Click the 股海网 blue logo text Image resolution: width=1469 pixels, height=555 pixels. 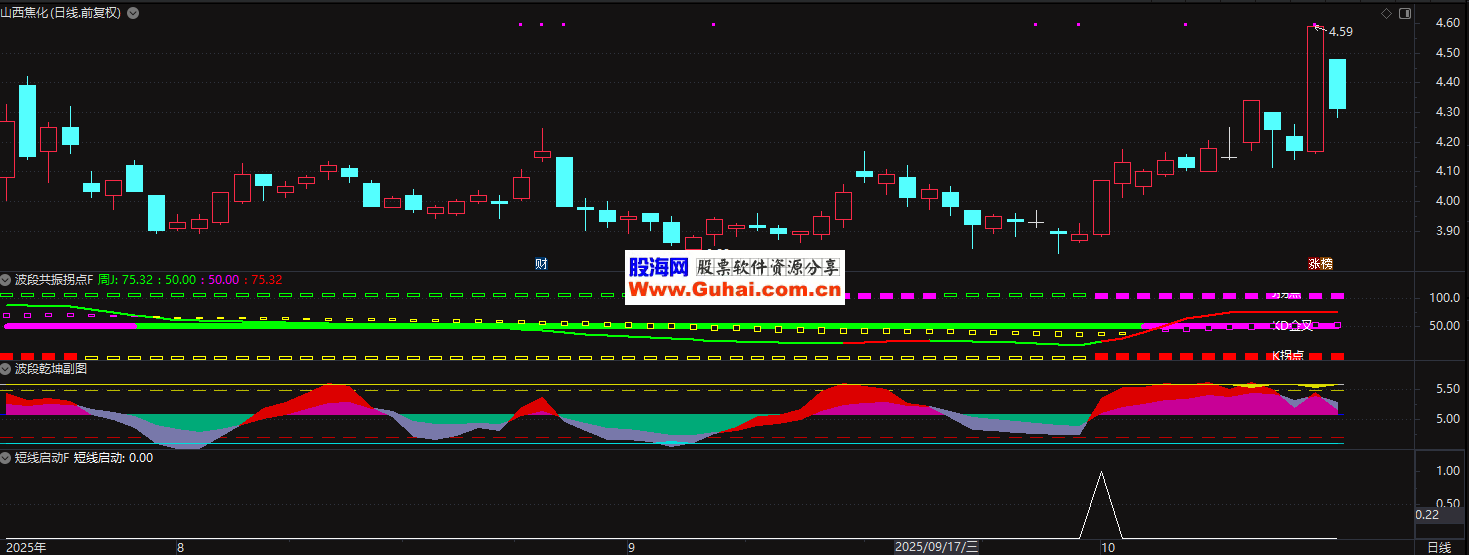point(658,267)
